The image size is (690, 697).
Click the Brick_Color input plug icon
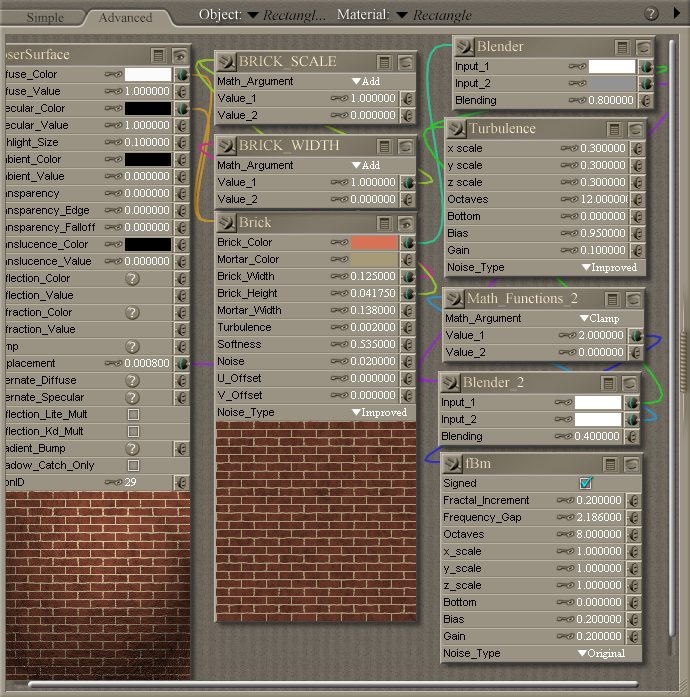pyautogui.click(x=408, y=243)
